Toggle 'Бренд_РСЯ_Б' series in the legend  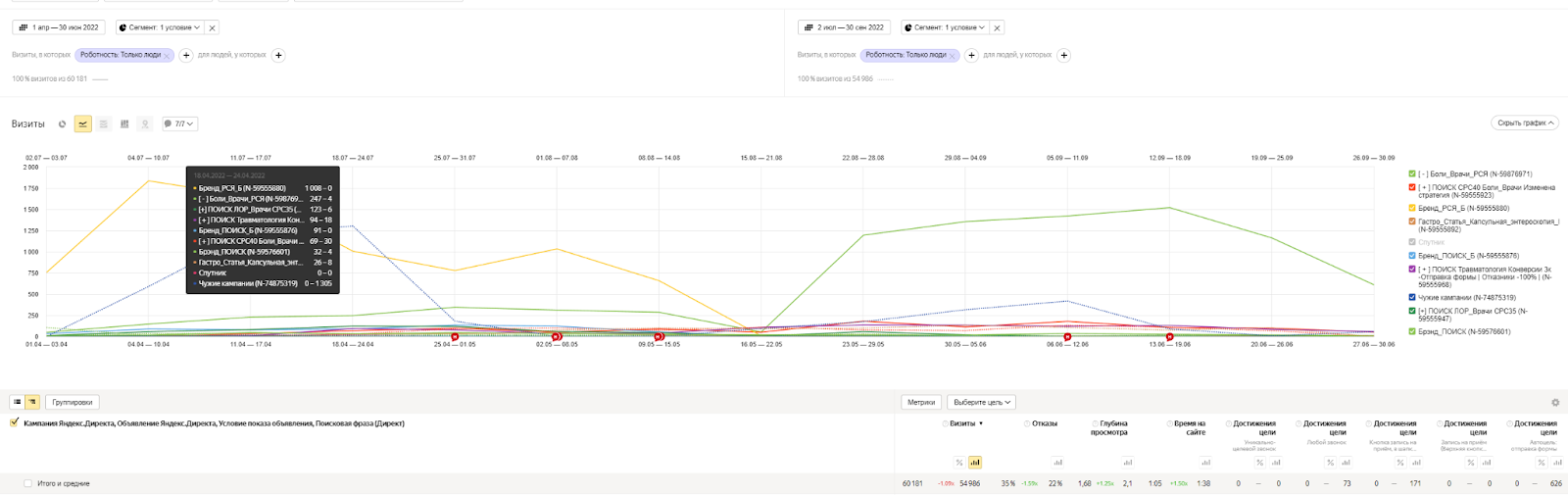point(1412,208)
